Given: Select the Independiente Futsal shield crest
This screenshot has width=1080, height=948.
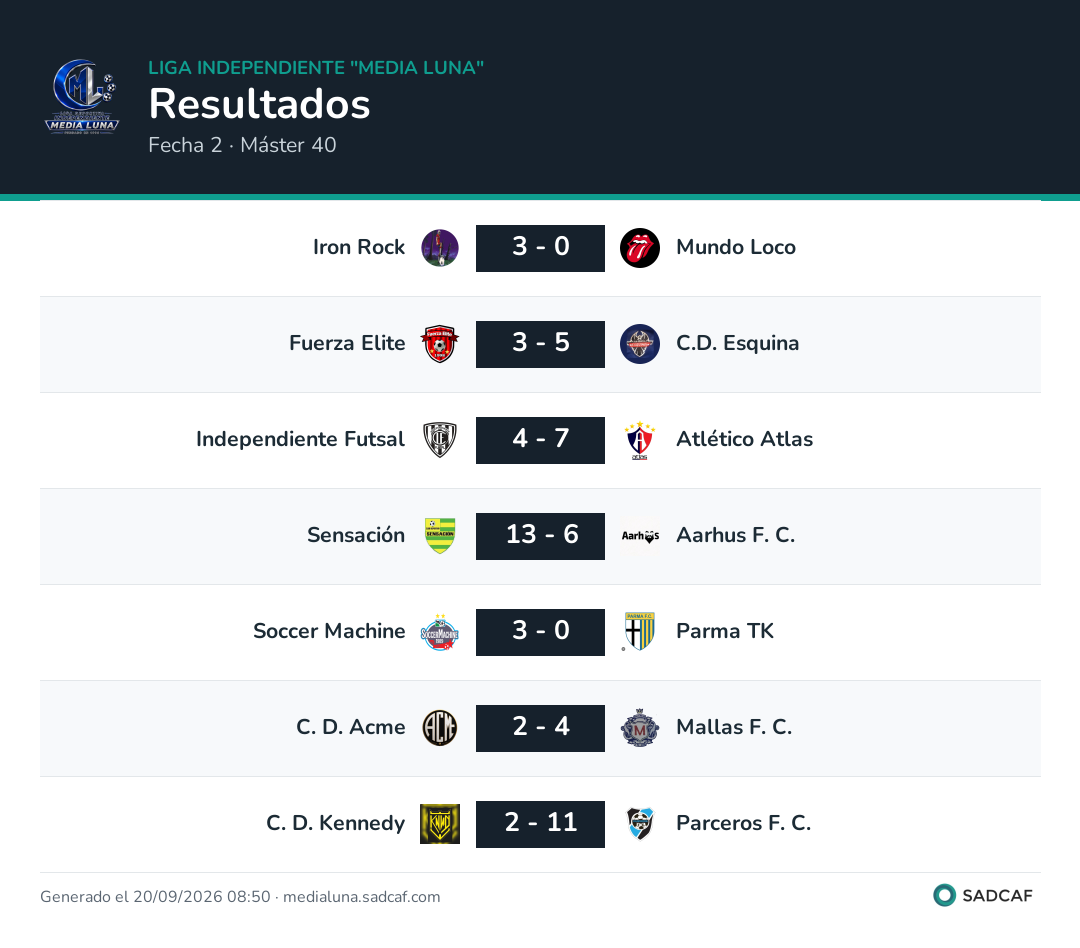Looking at the screenshot, I should pyautogui.click(x=440, y=440).
